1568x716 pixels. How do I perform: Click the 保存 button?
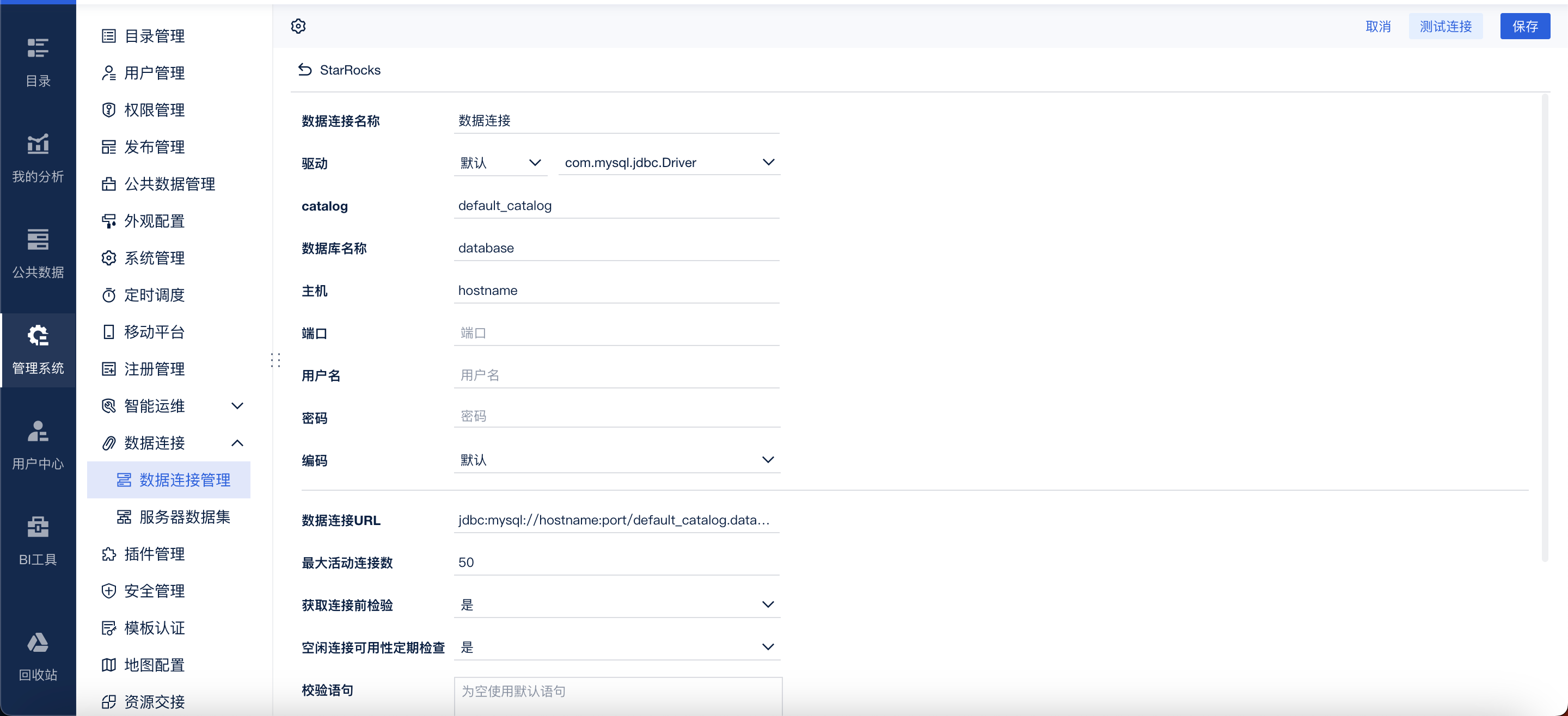(x=1524, y=26)
